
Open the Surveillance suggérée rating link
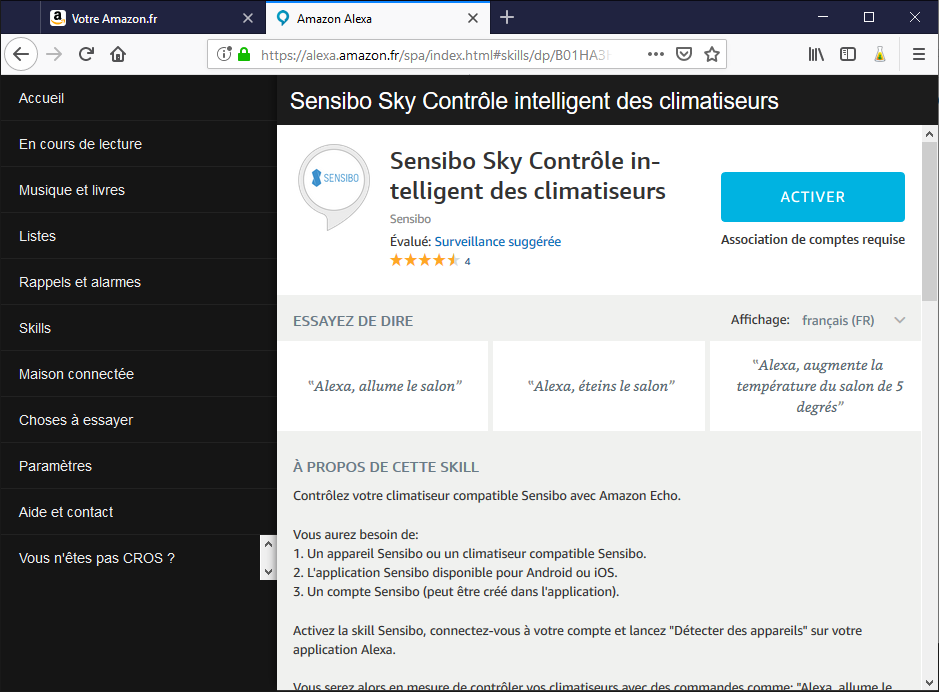point(497,241)
